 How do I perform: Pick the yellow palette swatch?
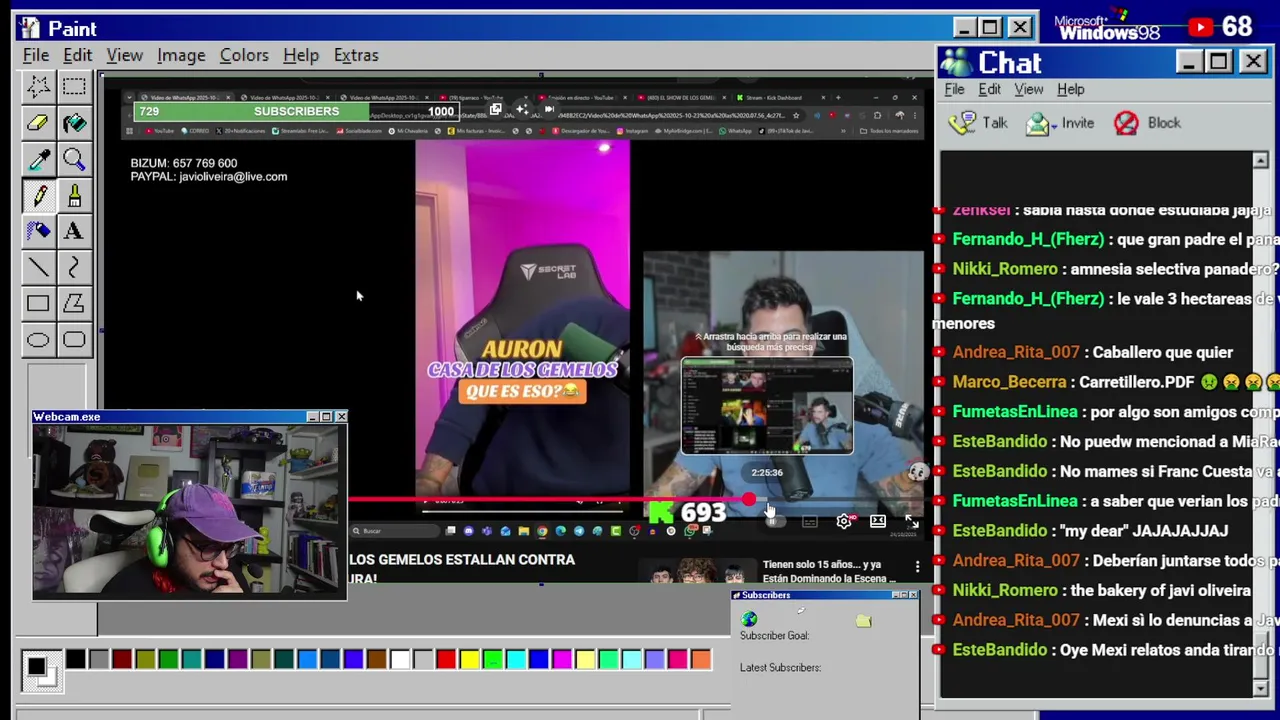[x=469, y=659]
